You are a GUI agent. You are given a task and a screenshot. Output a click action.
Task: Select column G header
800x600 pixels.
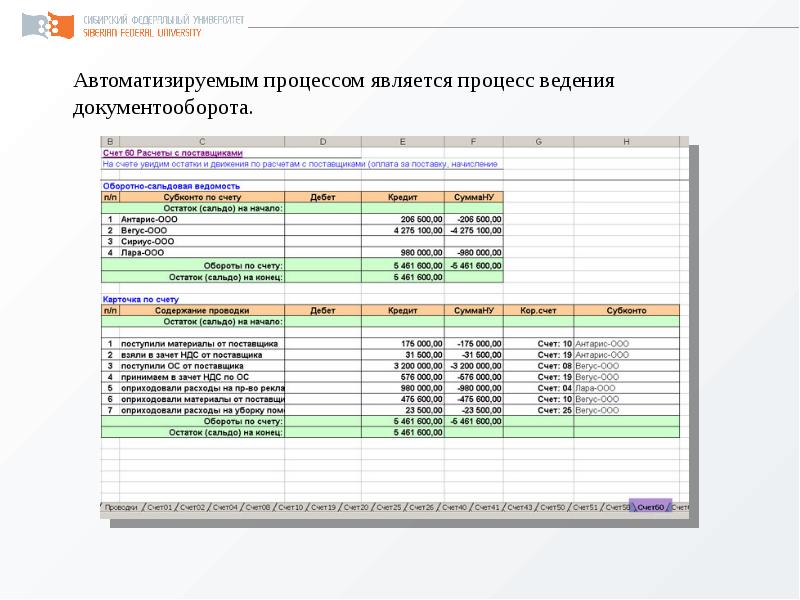(538, 142)
